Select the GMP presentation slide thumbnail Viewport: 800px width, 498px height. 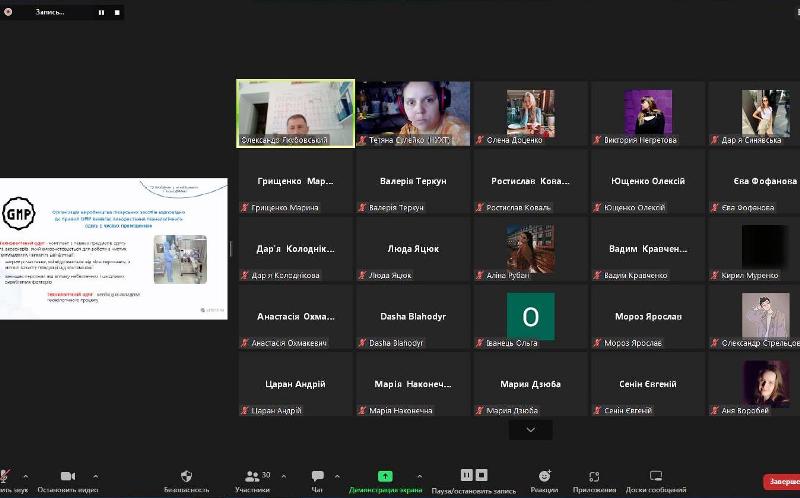[114, 248]
